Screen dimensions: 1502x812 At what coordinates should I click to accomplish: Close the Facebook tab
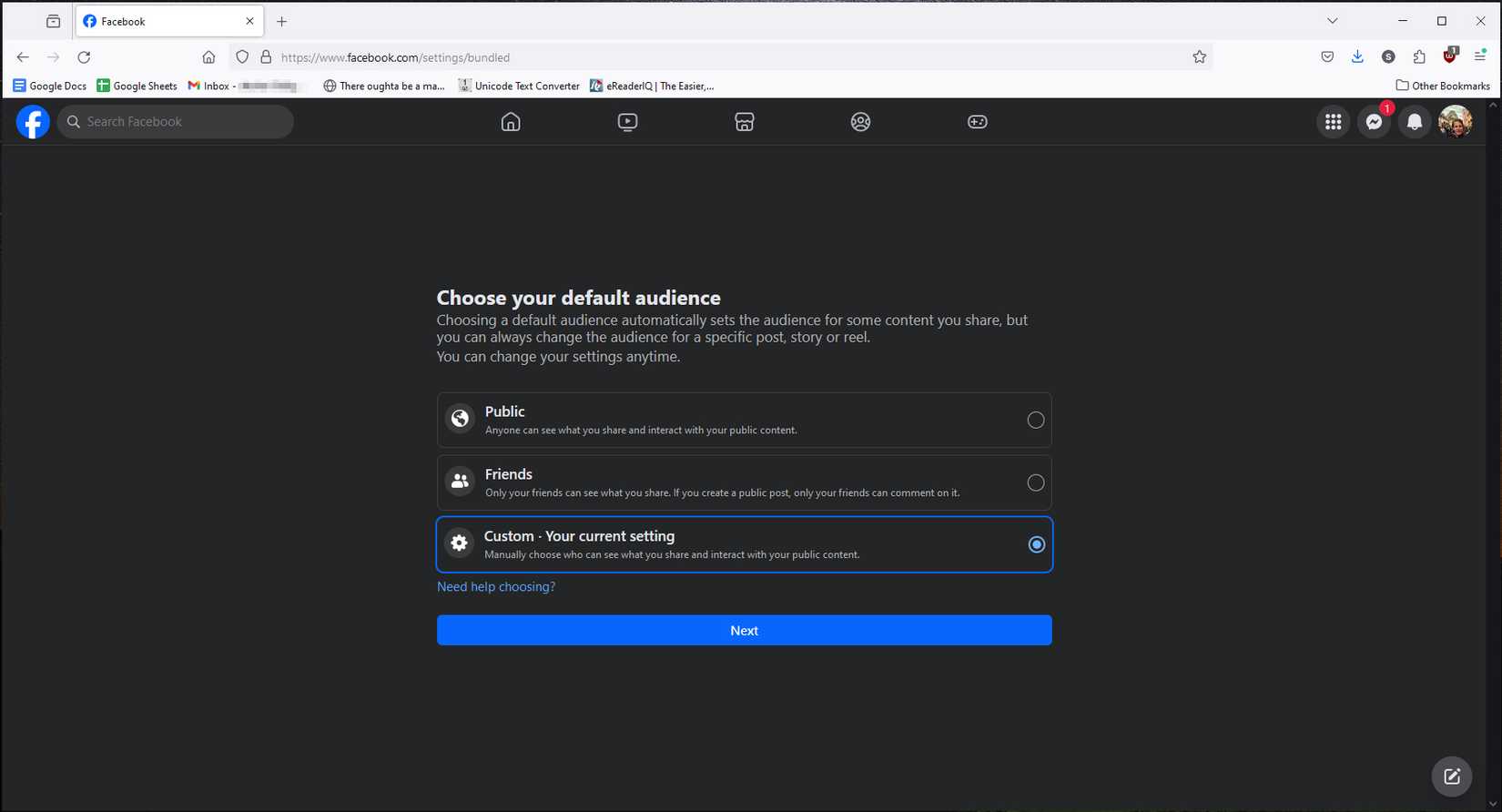click(x=249, y=21)
